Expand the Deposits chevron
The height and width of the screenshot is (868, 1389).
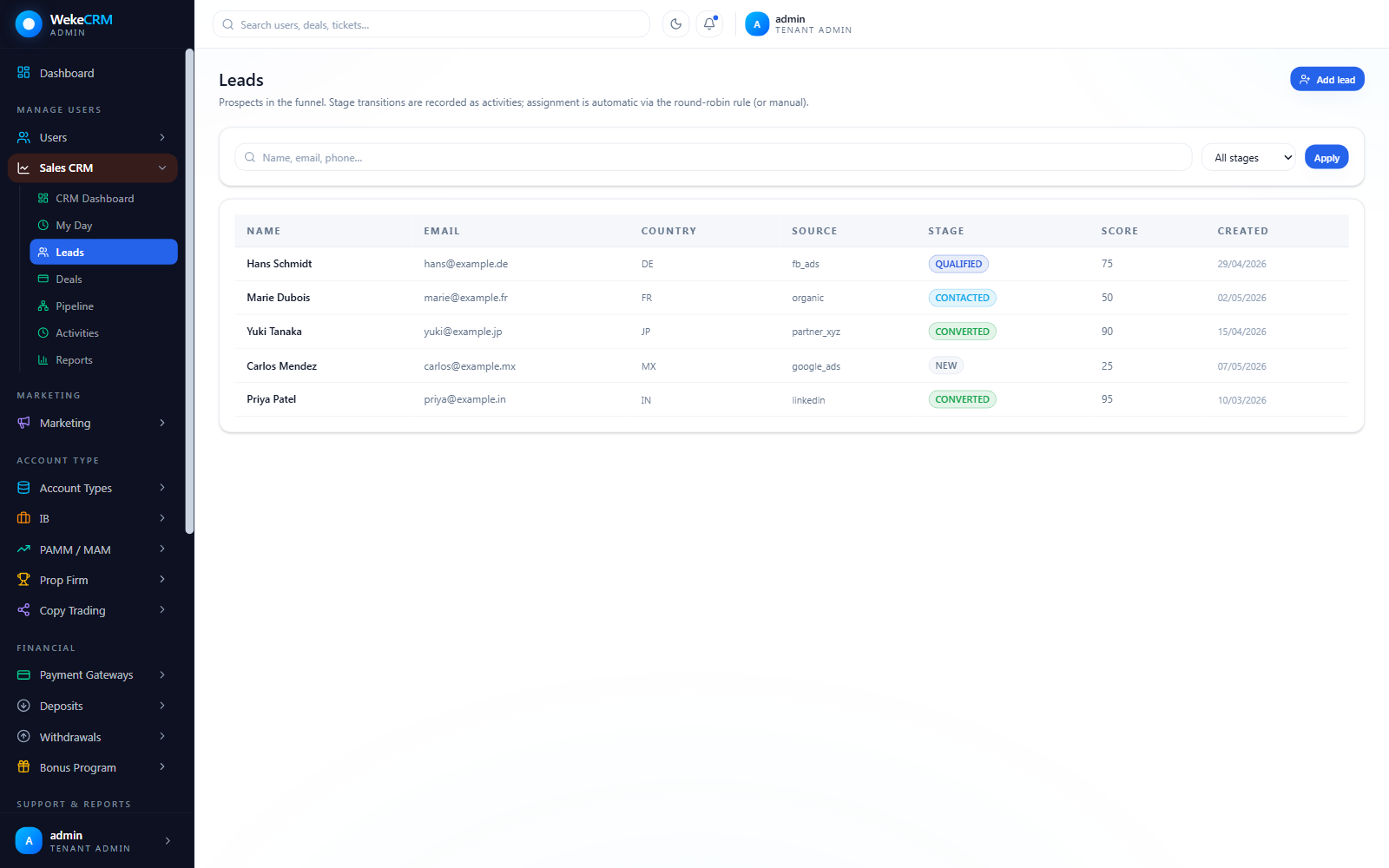[162, 706]
